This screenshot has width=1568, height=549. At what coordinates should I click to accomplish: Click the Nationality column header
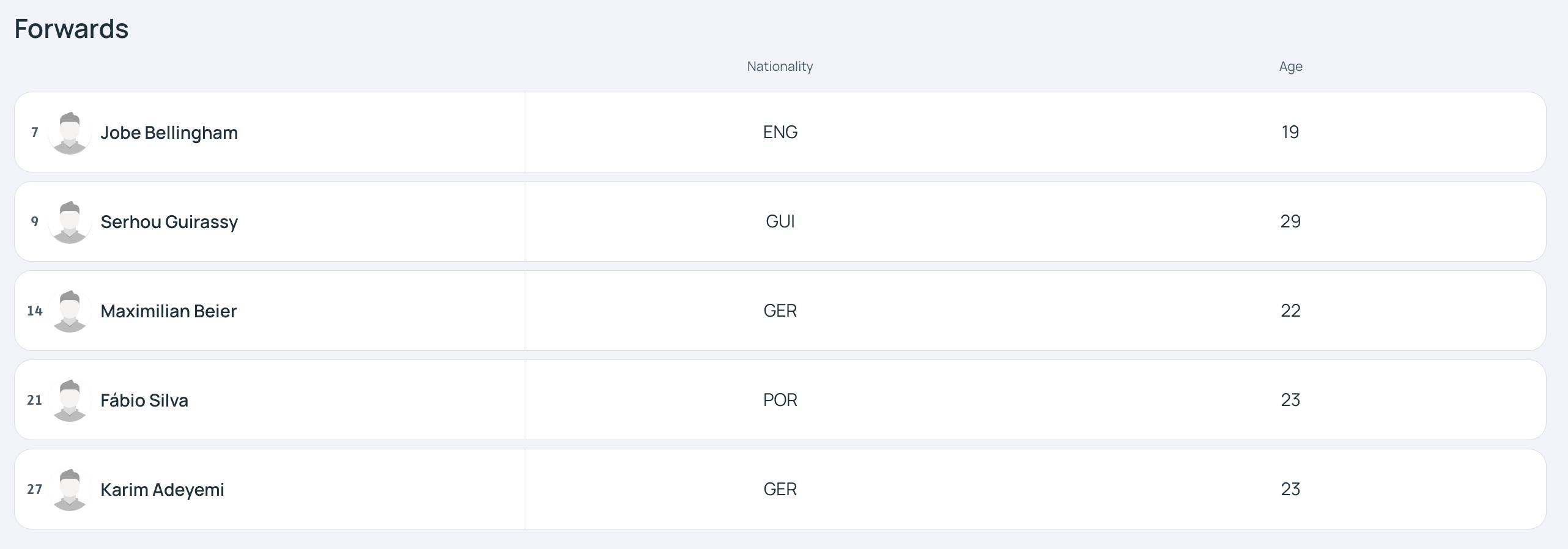[780, 66]
